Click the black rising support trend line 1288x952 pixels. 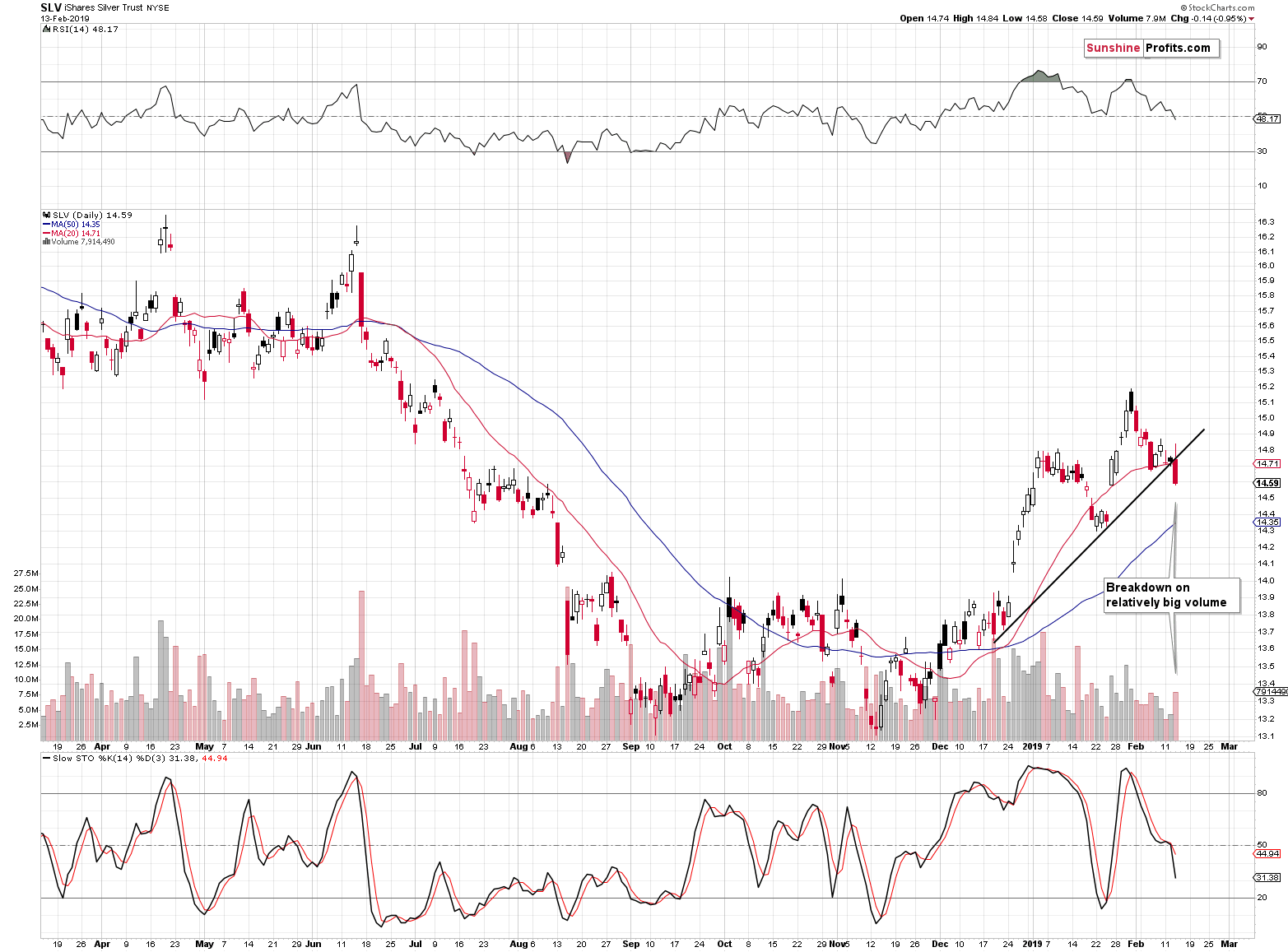coord(1099,536)
